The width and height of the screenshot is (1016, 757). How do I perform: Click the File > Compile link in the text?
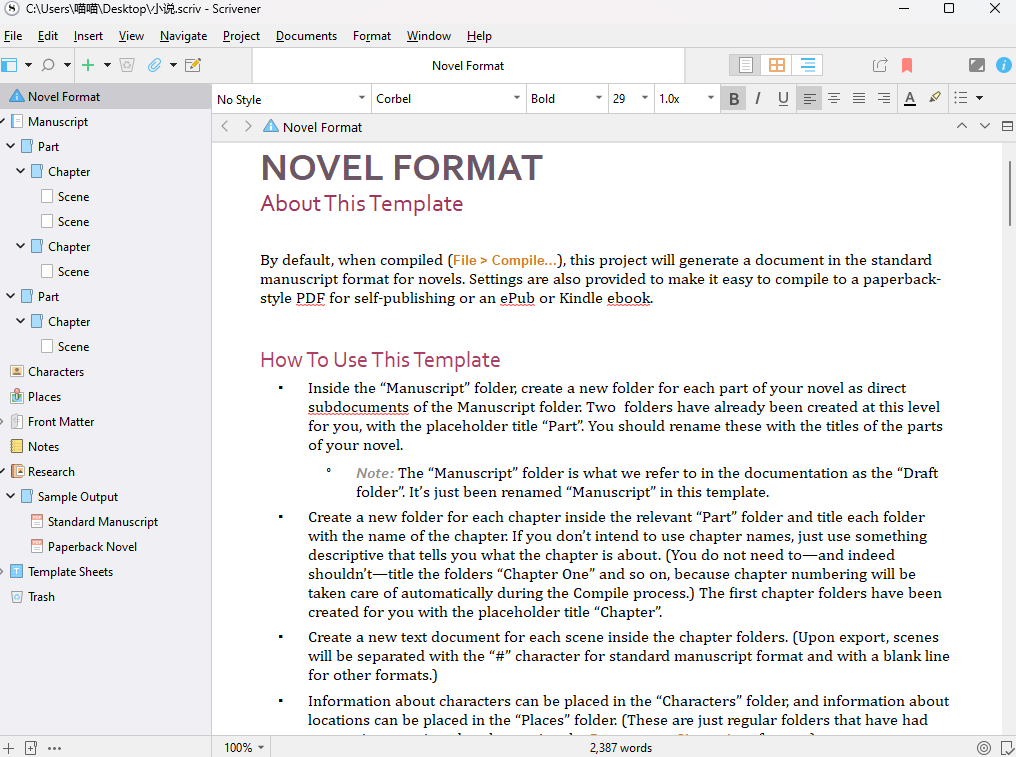click(x=504, y=260)
